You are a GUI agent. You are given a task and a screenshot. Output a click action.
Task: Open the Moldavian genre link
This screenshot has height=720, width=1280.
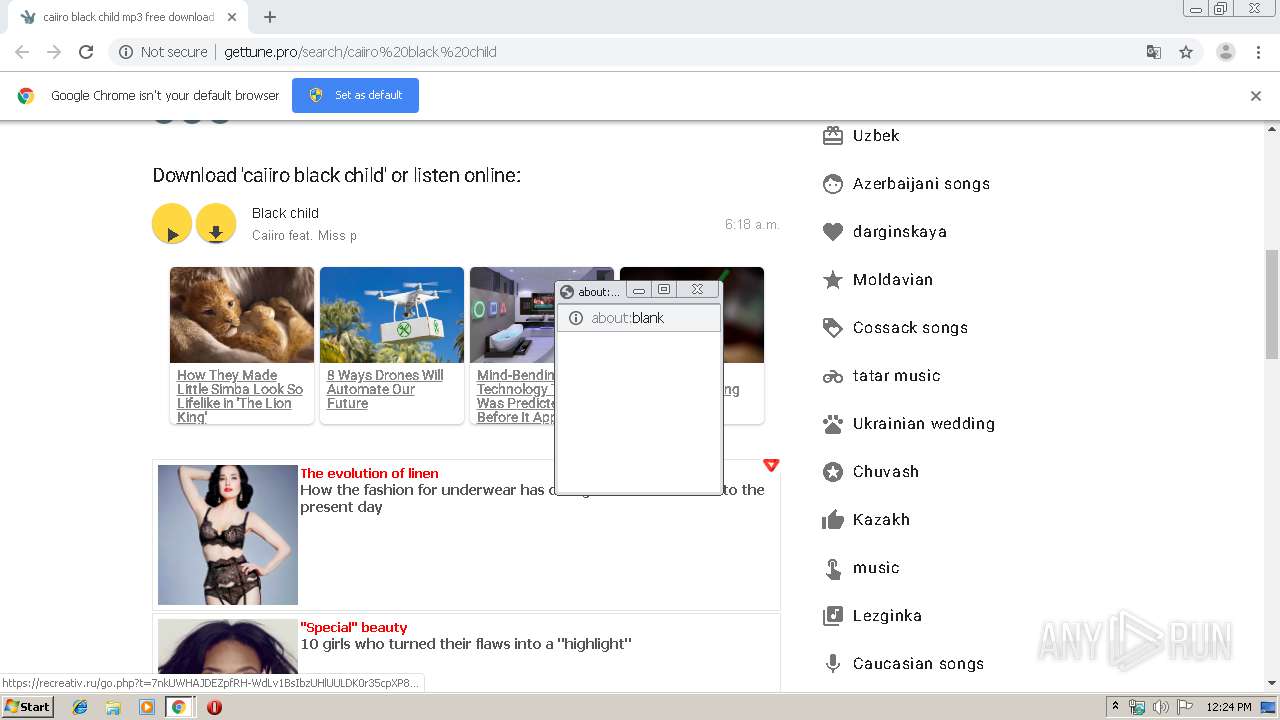[892, 280]
